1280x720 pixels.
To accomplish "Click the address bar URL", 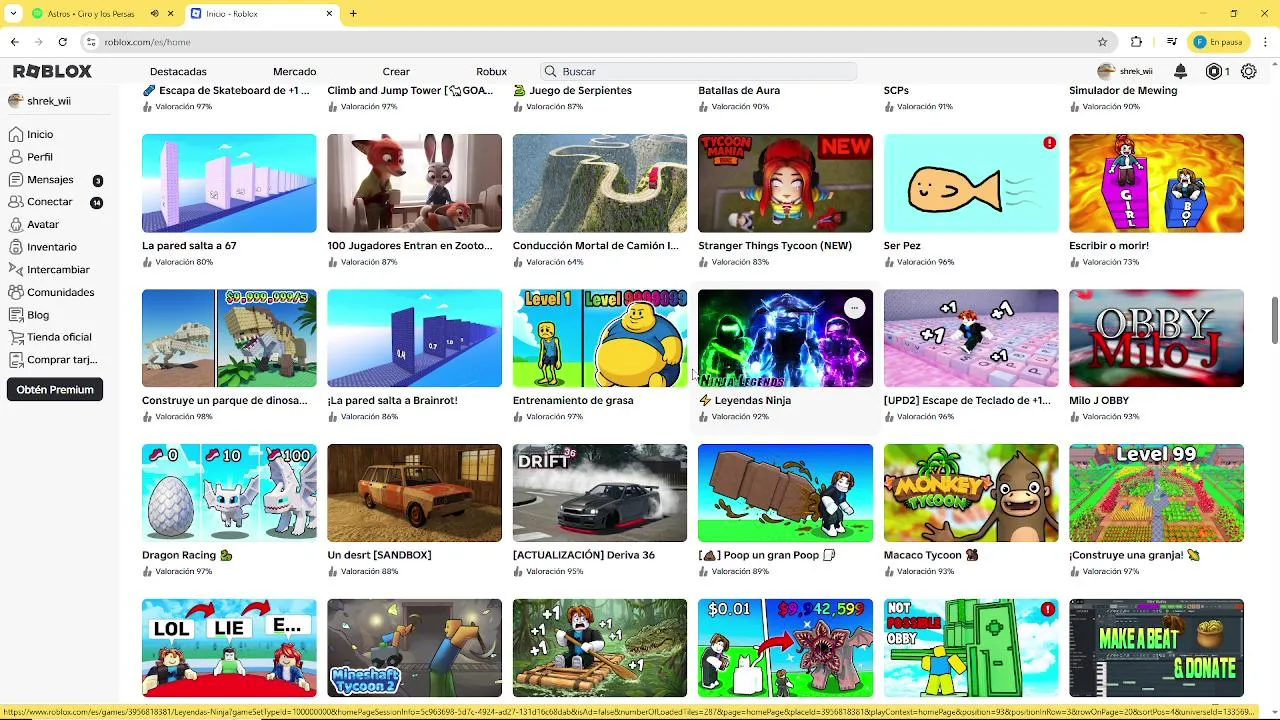I will point(147,42).
